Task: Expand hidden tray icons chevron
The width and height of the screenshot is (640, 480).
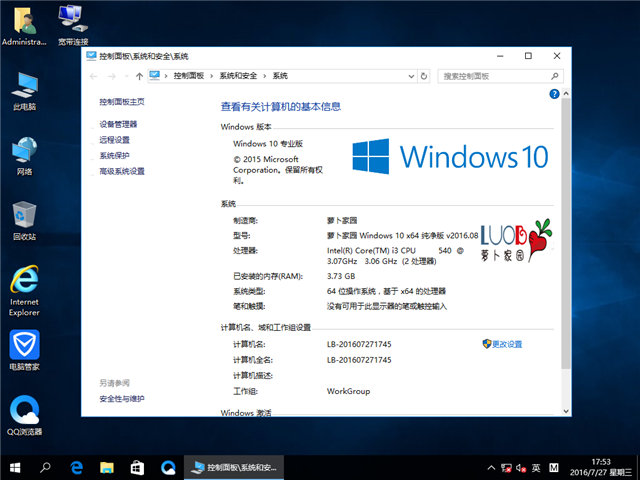Action: 491,468
